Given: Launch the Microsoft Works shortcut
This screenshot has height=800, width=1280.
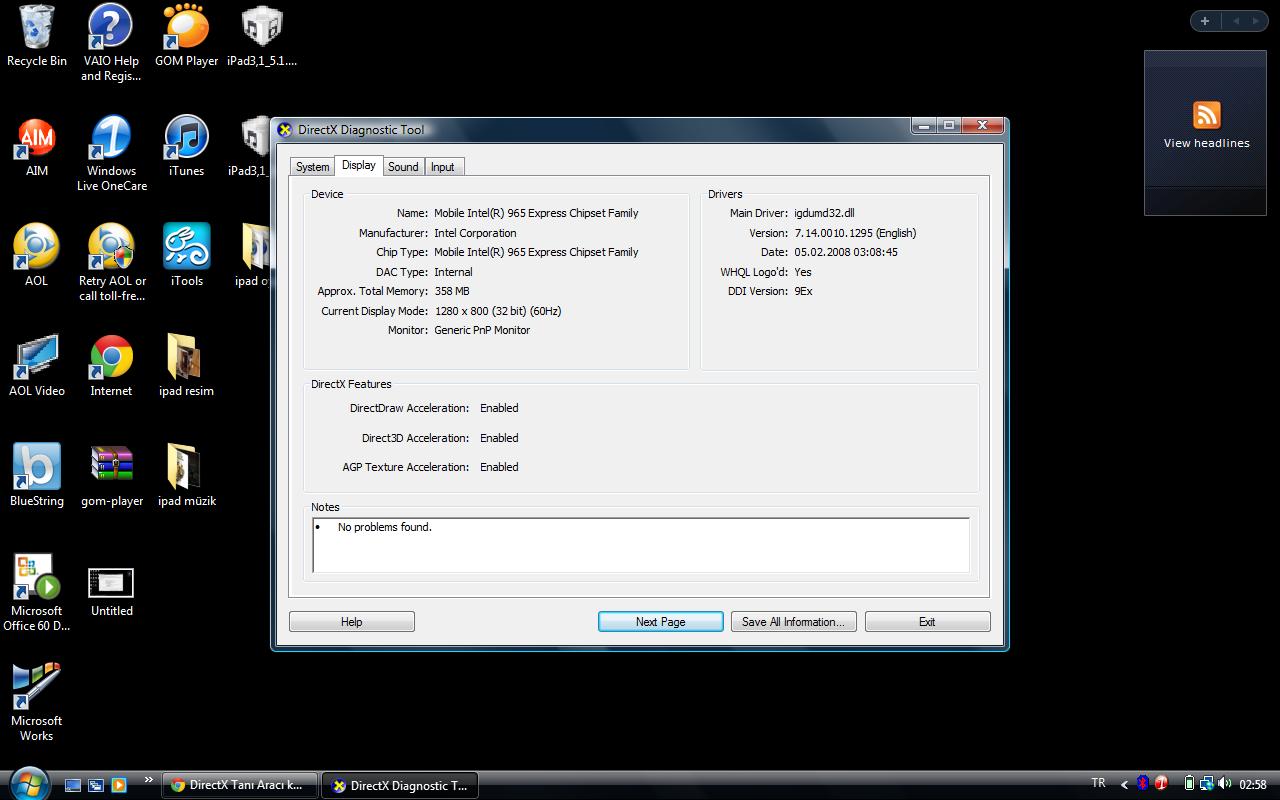Looking at the screenshot, I should pos(37,702).
